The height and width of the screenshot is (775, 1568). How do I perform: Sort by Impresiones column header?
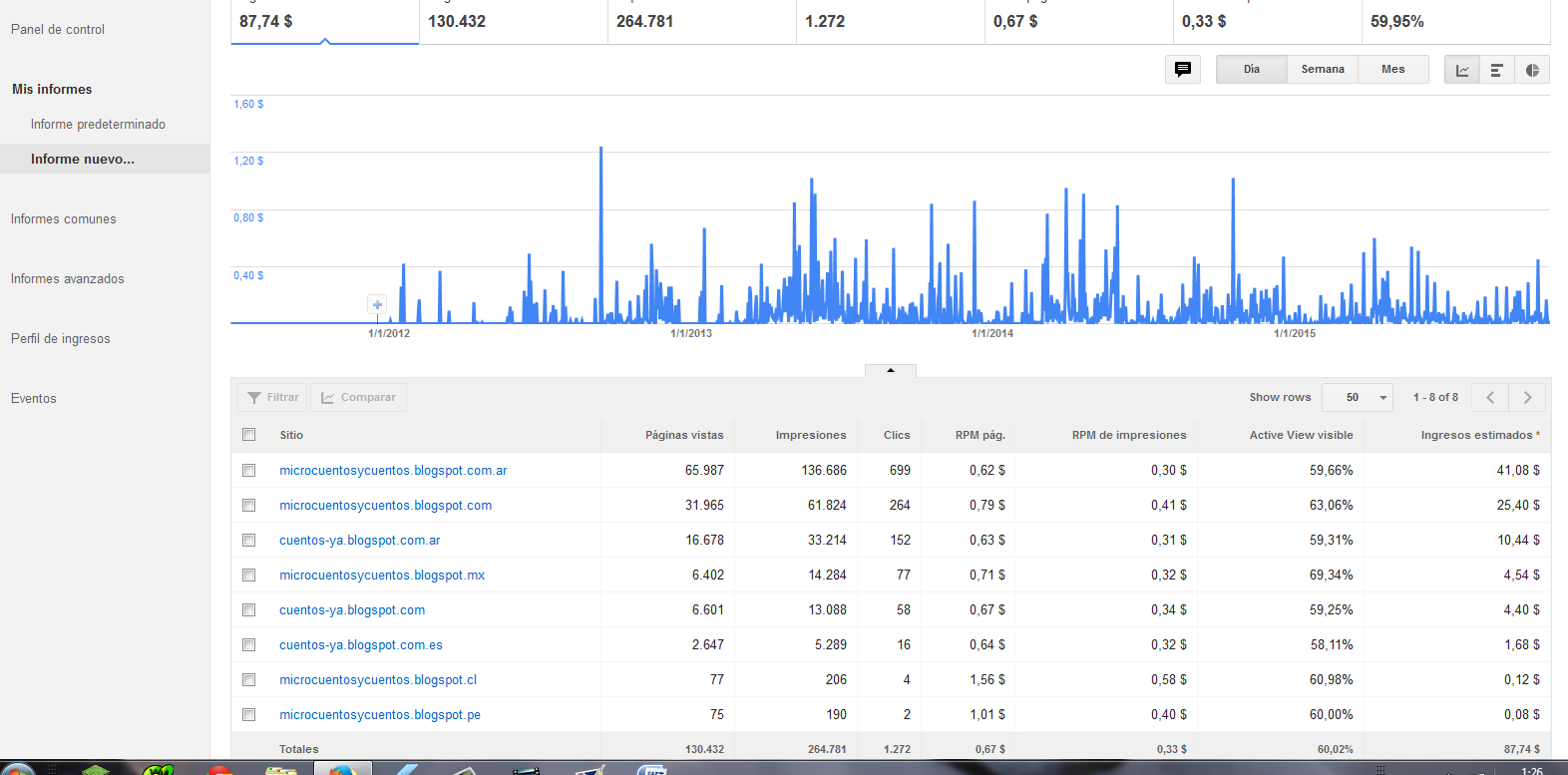(811, 435)
